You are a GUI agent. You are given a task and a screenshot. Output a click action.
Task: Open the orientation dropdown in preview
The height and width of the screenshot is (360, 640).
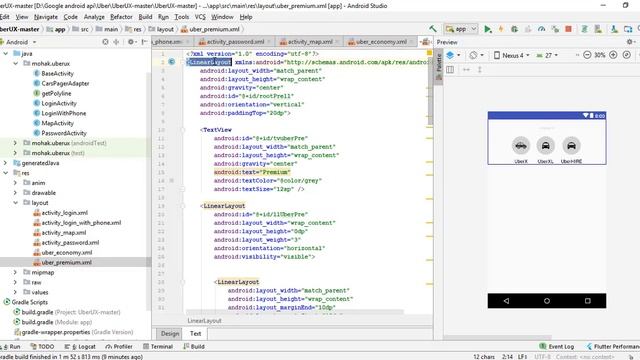(476, 55)
